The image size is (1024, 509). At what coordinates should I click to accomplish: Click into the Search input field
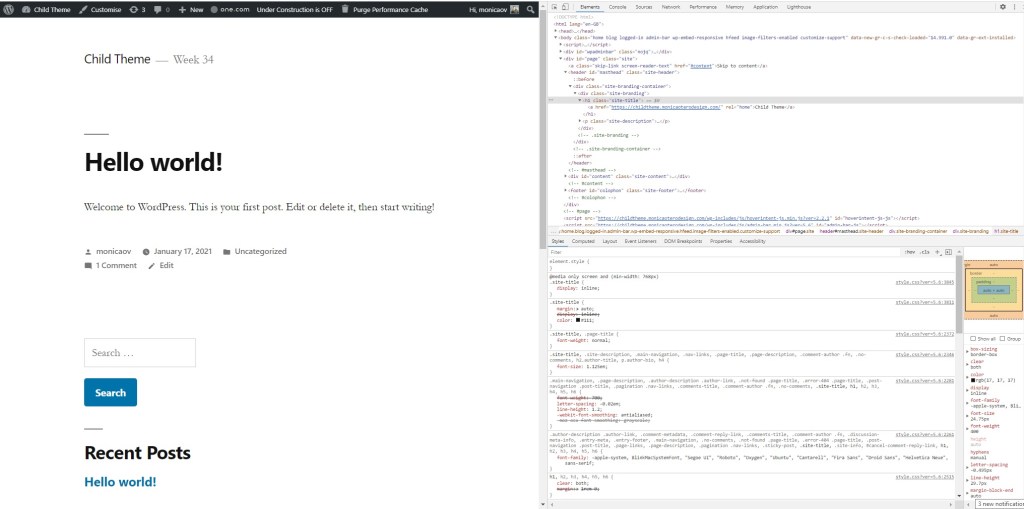coord(139,352)
